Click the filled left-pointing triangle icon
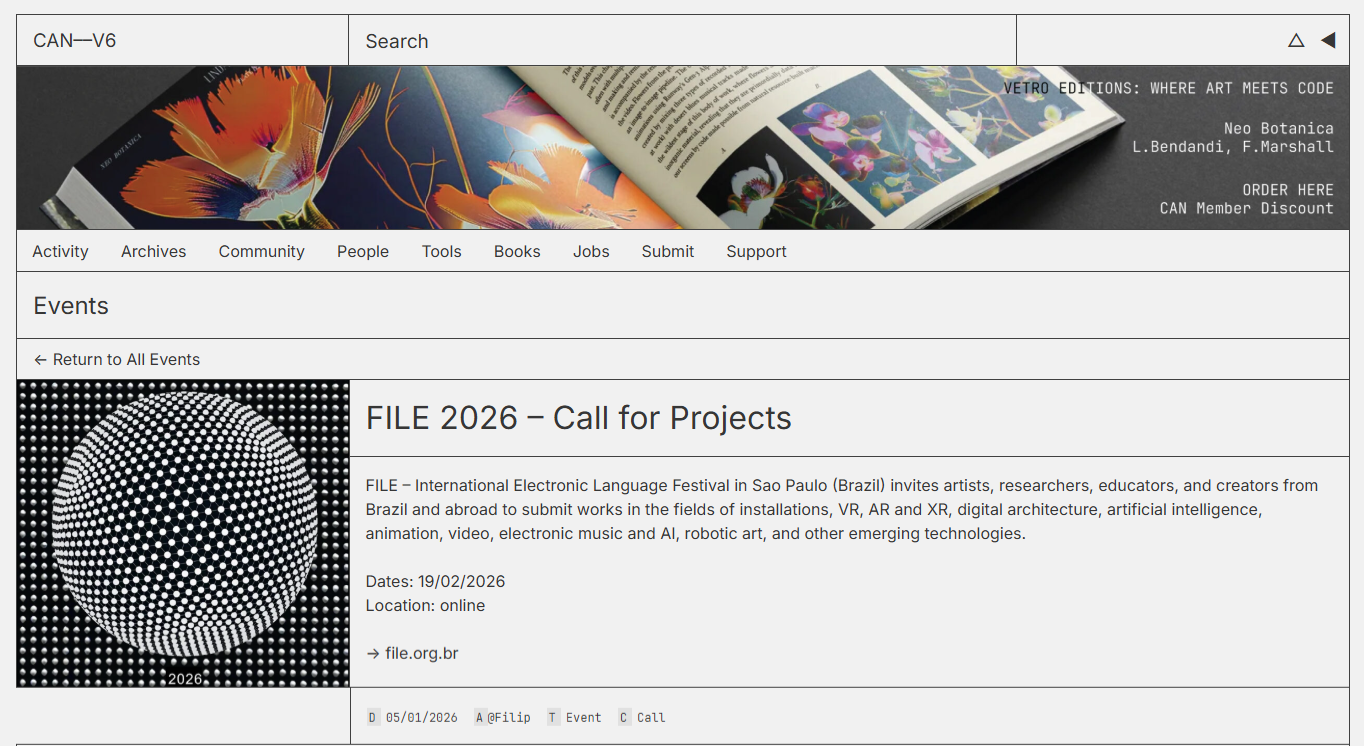 pyautogui.click(x=1328, y=41)
